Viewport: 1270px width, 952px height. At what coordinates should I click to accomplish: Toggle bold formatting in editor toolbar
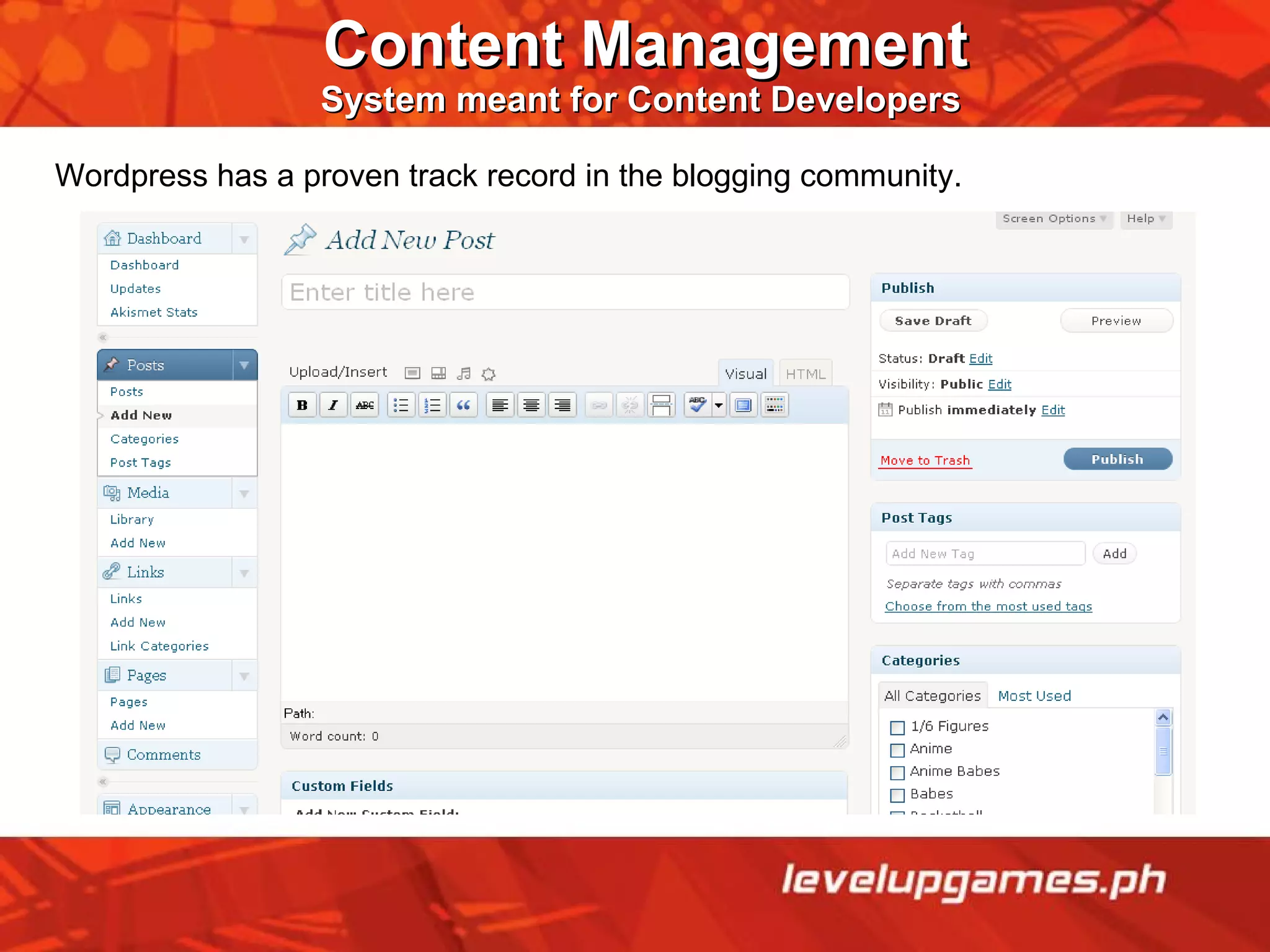pos(302,405)
